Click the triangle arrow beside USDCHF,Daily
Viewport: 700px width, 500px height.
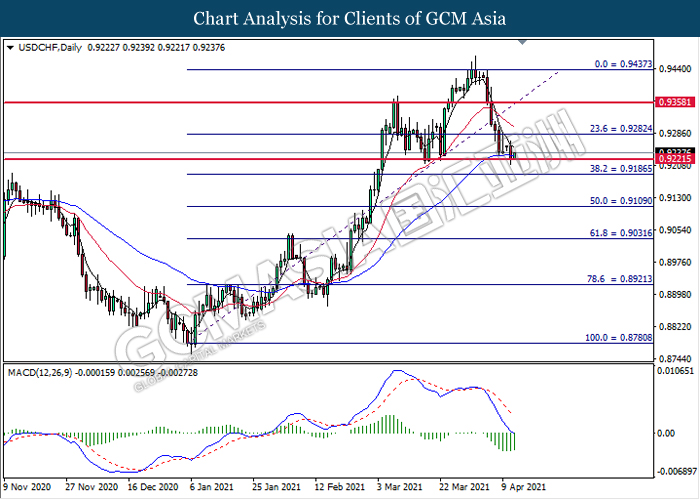tap(10, 47)
